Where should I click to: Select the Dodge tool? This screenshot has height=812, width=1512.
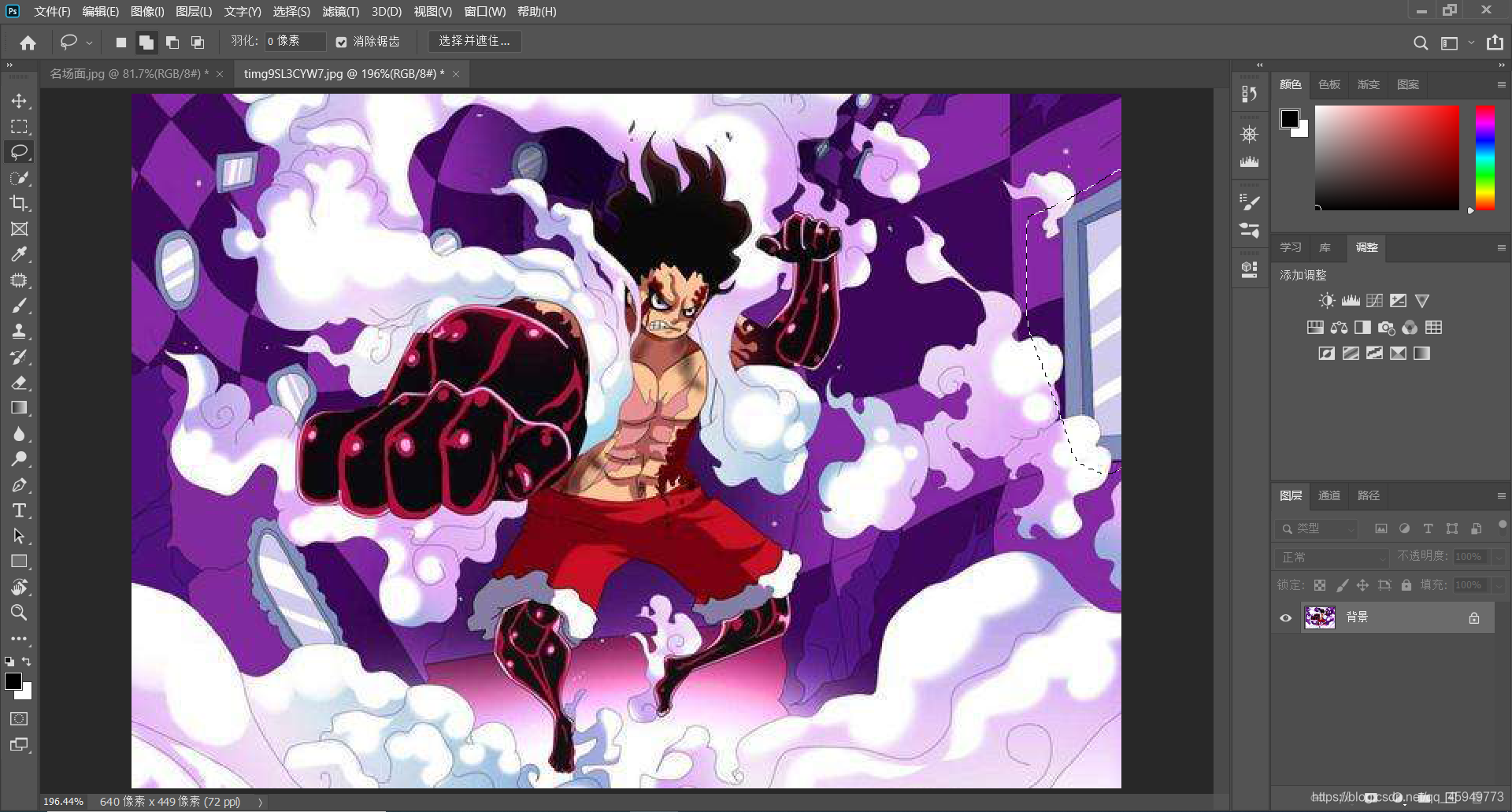click(x=19, y=459)
